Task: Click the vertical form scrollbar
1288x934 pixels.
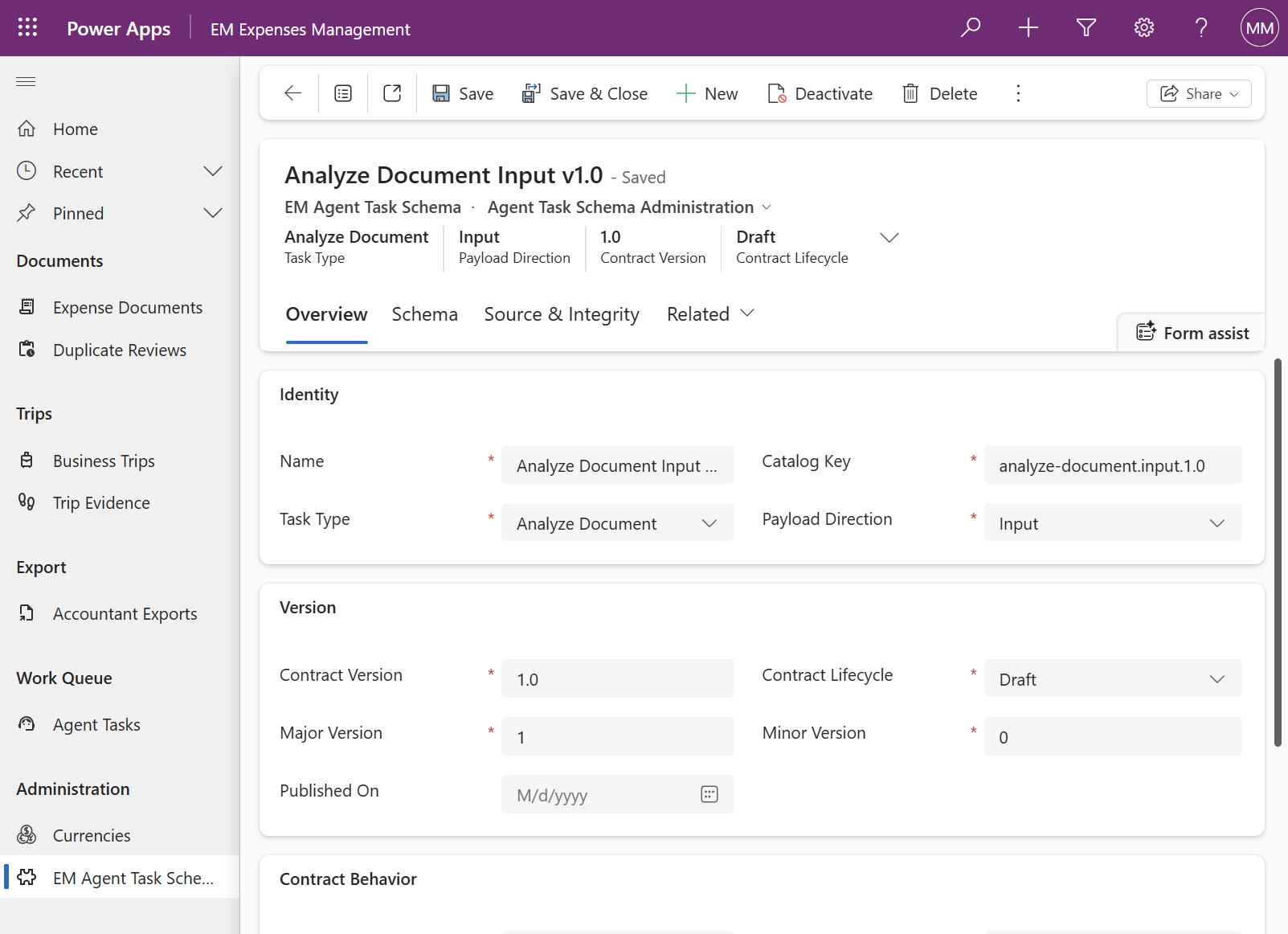Action: click(x=1278, y=553)
